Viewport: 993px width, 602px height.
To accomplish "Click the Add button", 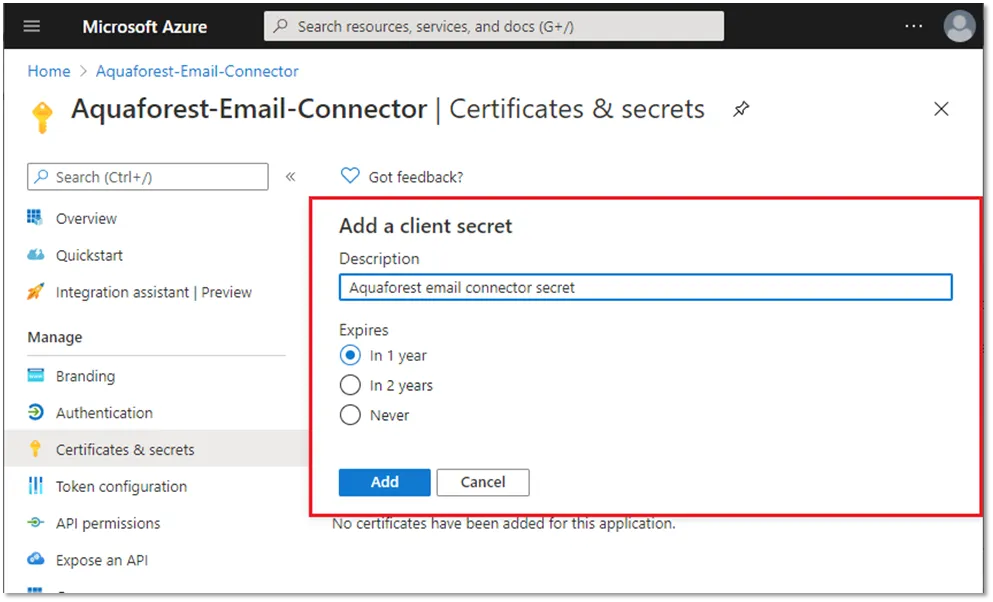I will pos(384,482).
